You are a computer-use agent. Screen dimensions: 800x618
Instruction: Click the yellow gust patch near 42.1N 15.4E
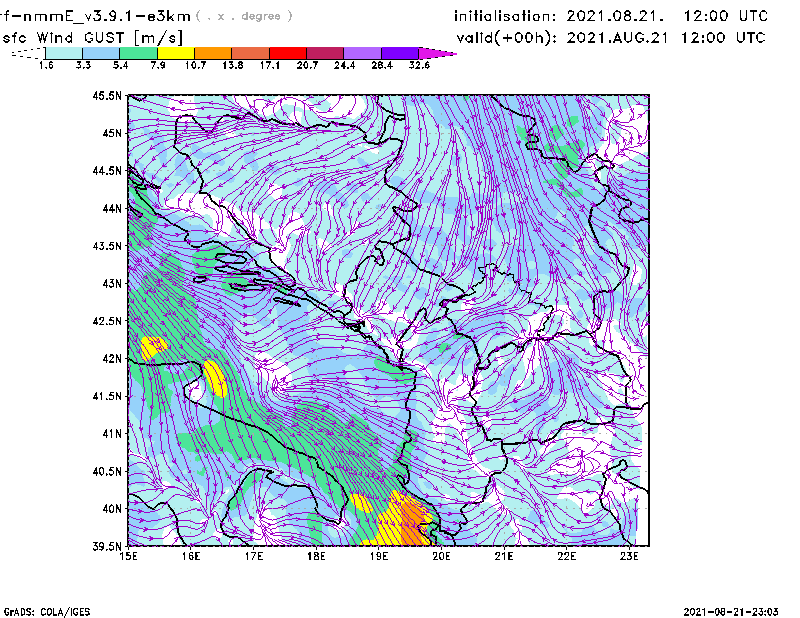153,348
